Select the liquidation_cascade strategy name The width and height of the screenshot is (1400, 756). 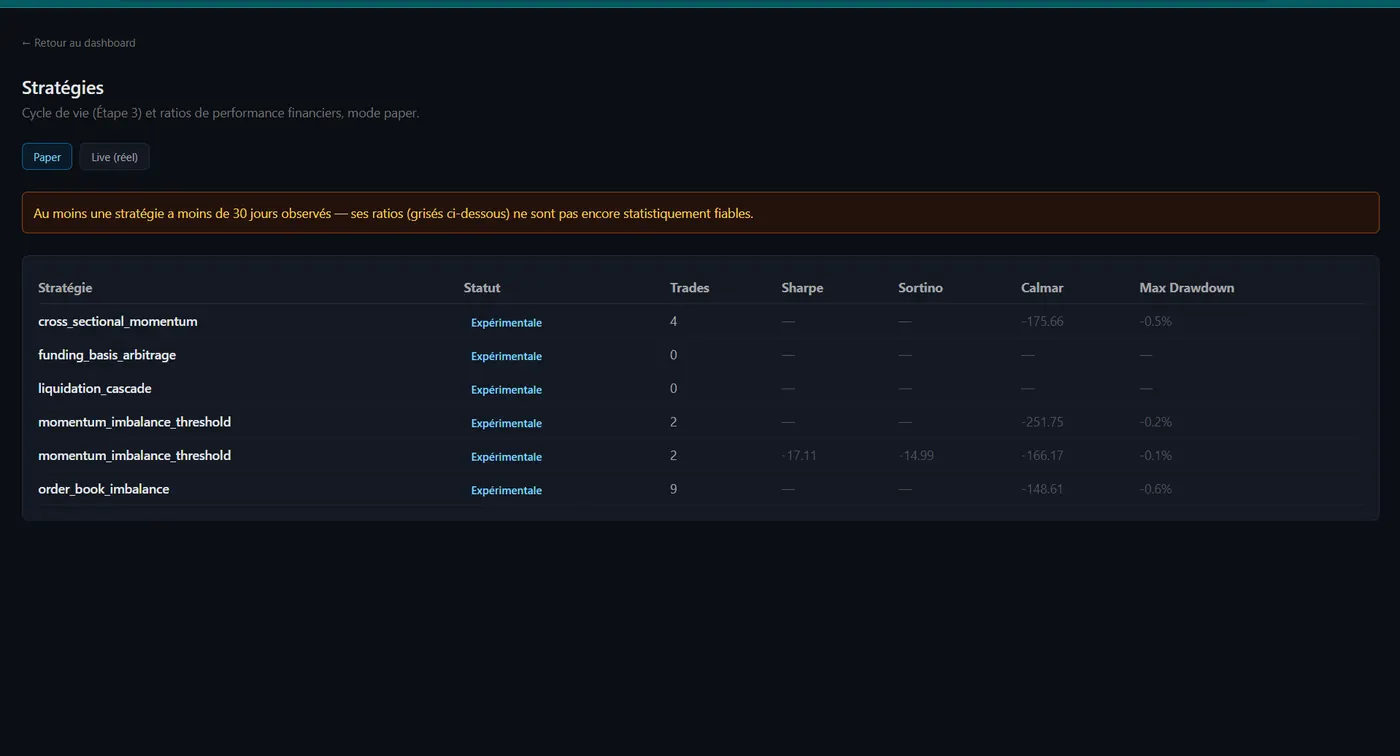[x=95, y=389]
